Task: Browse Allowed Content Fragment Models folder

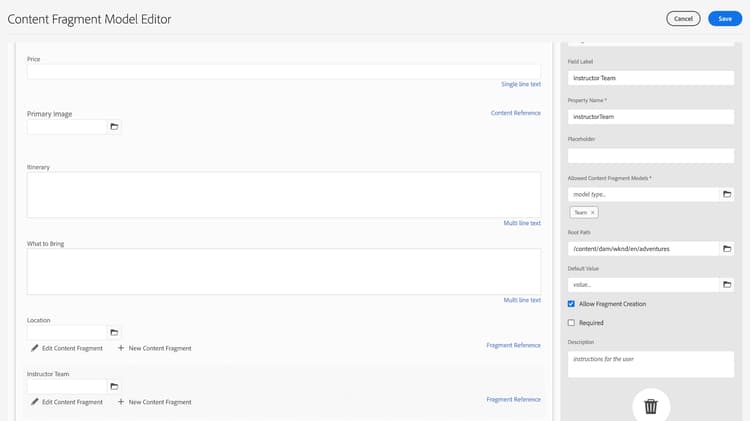Action: [727, 194]
